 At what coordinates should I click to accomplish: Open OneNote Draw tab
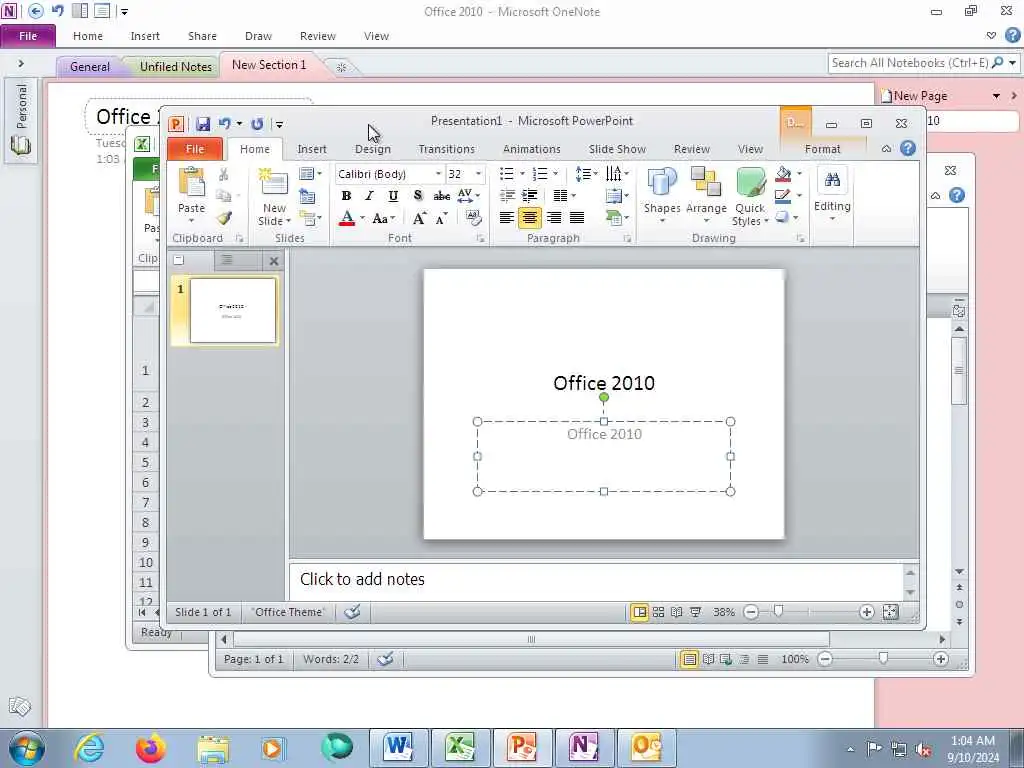click(258, 36)
